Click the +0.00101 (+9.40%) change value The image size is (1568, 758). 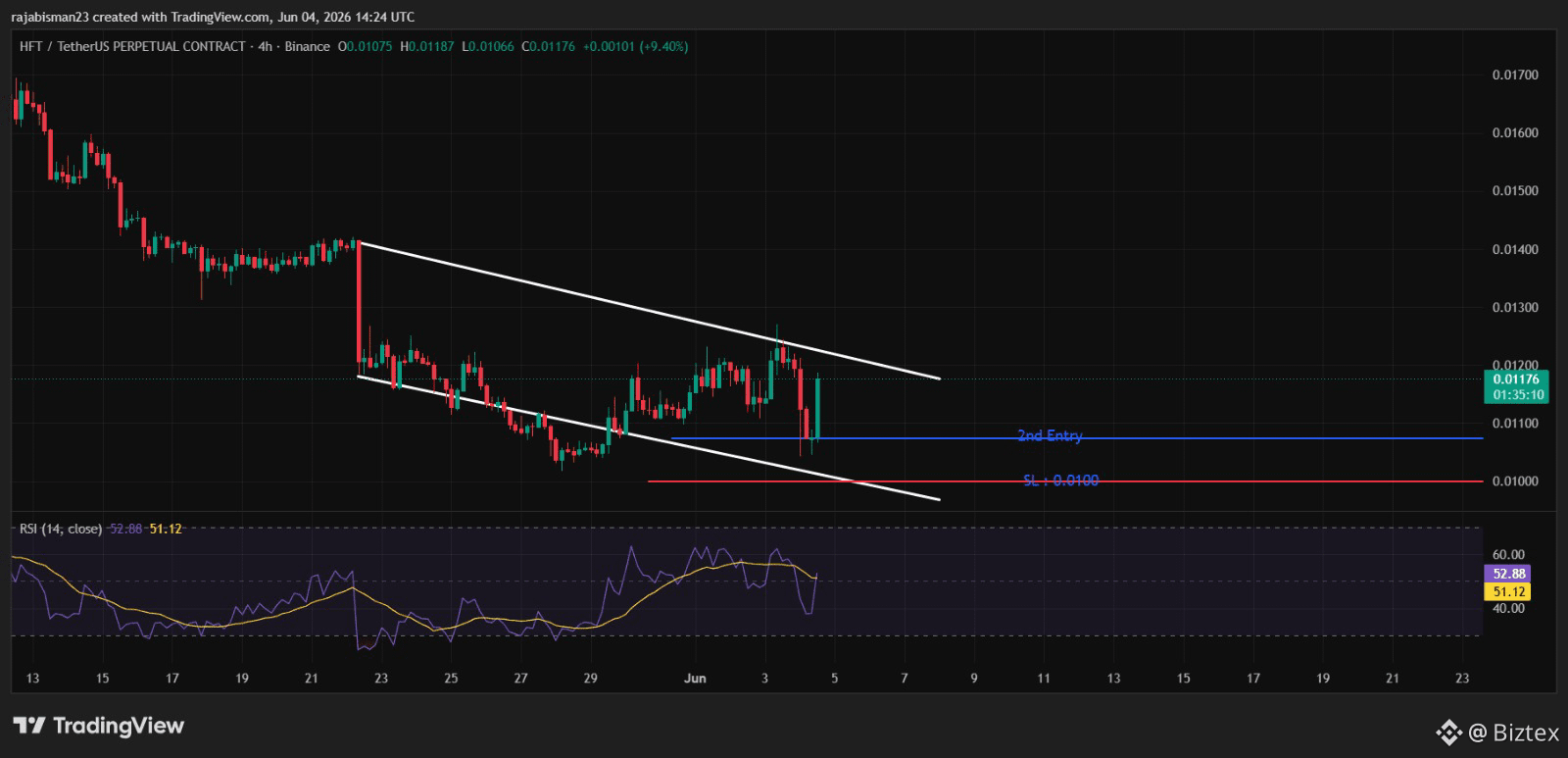coord(635,46)
